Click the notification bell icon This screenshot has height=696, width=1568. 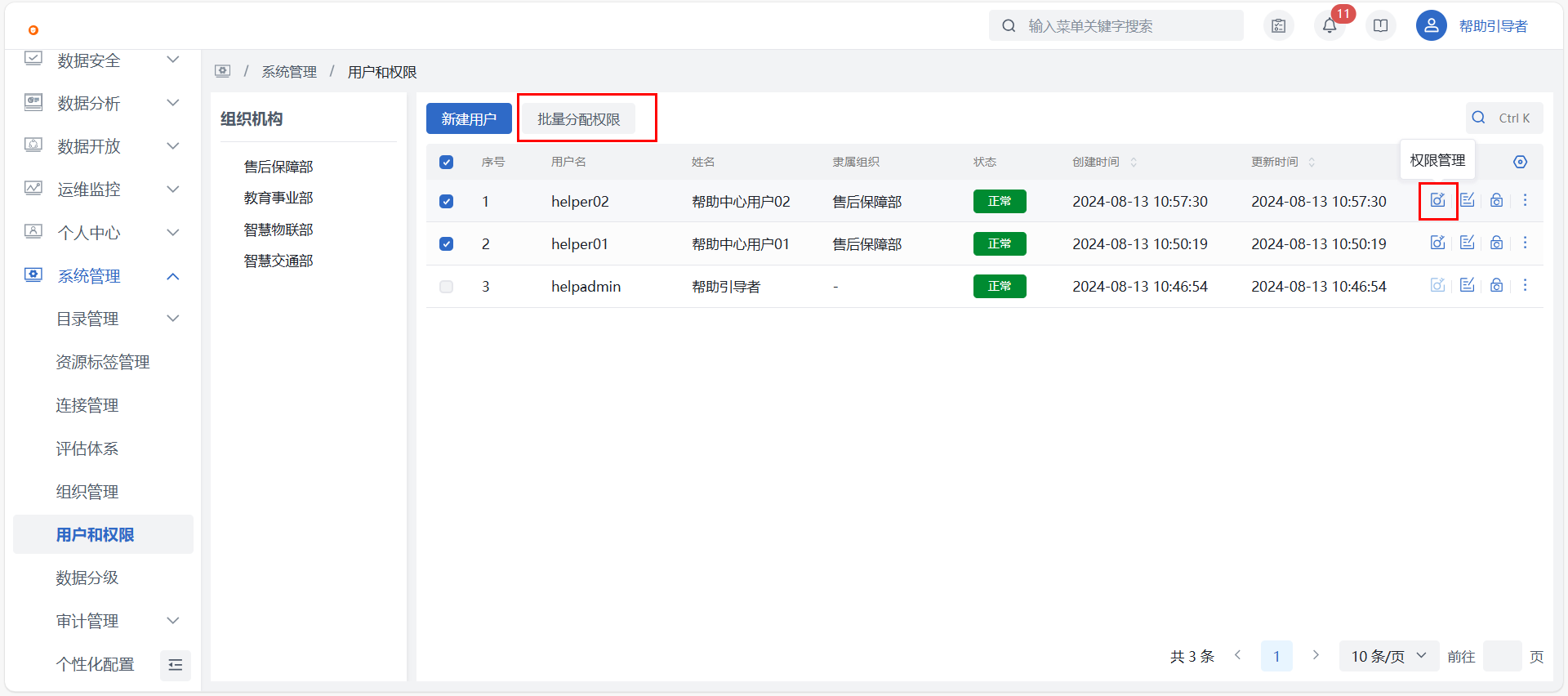(x=1330, y=26)
